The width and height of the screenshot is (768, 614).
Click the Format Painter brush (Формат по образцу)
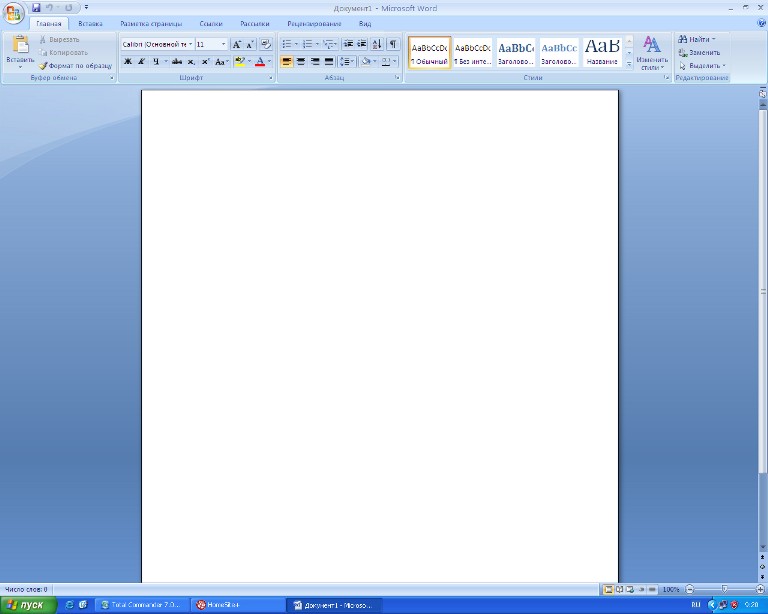coord(75,65)
